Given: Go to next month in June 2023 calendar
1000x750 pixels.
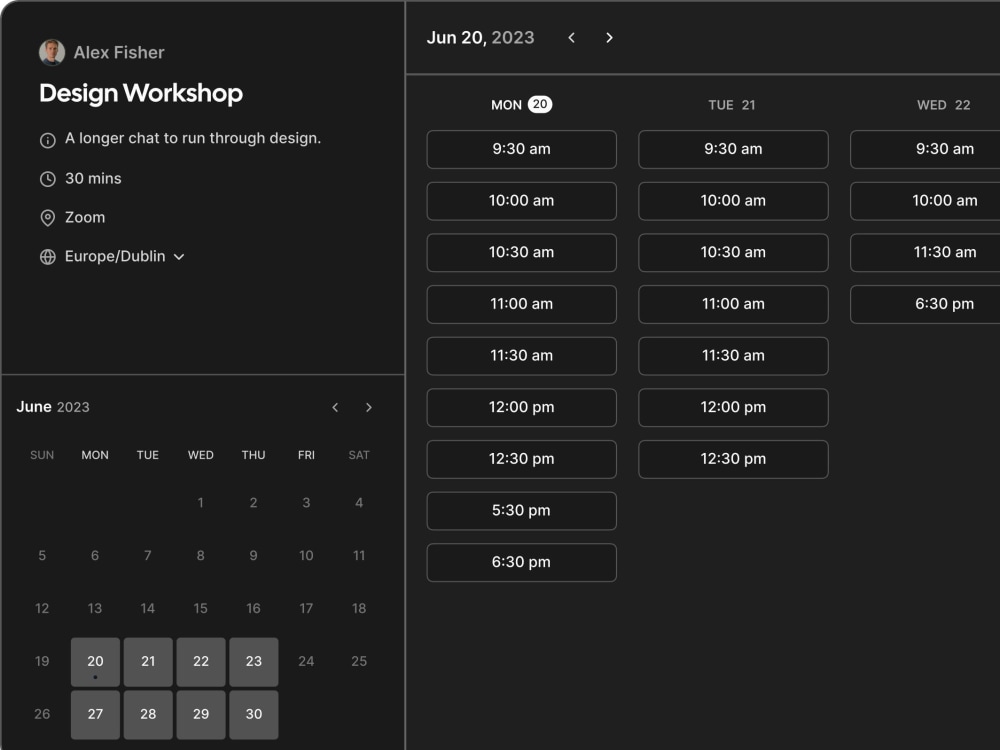Looking at the screenshot, I should point(369,408).
